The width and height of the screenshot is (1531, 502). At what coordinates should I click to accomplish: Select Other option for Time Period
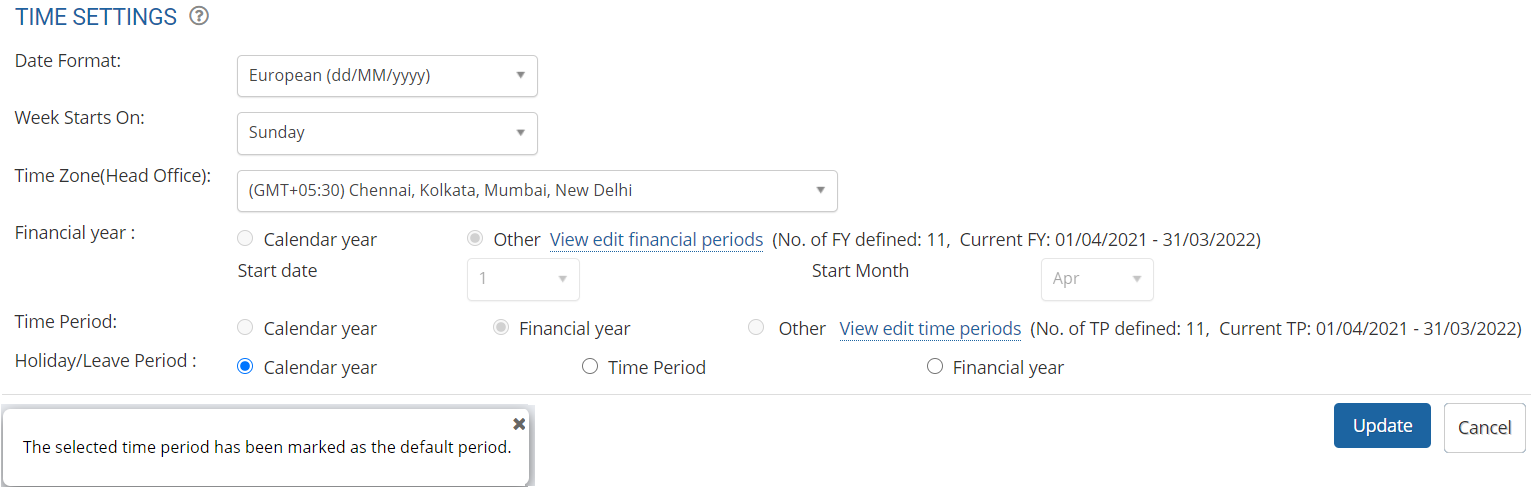click(x=756, y=328)
